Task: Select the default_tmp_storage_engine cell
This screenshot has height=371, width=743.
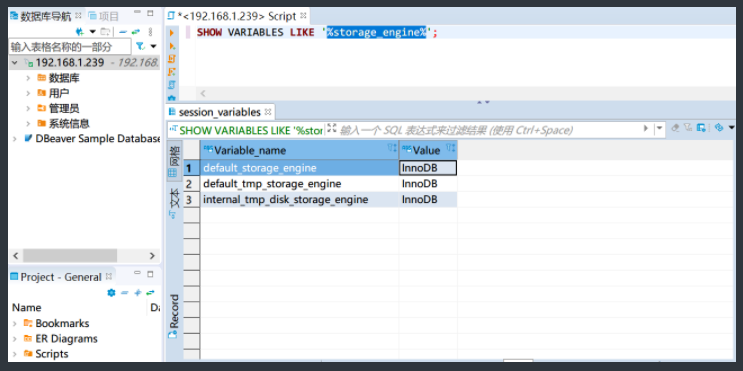Action: [x=299, y=184]
